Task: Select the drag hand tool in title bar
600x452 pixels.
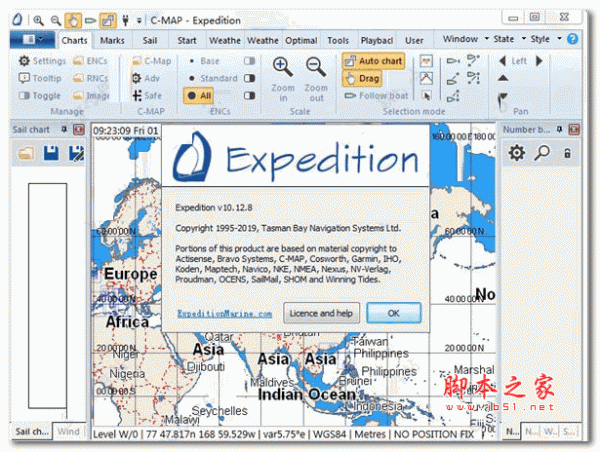Action: (73, 20)
